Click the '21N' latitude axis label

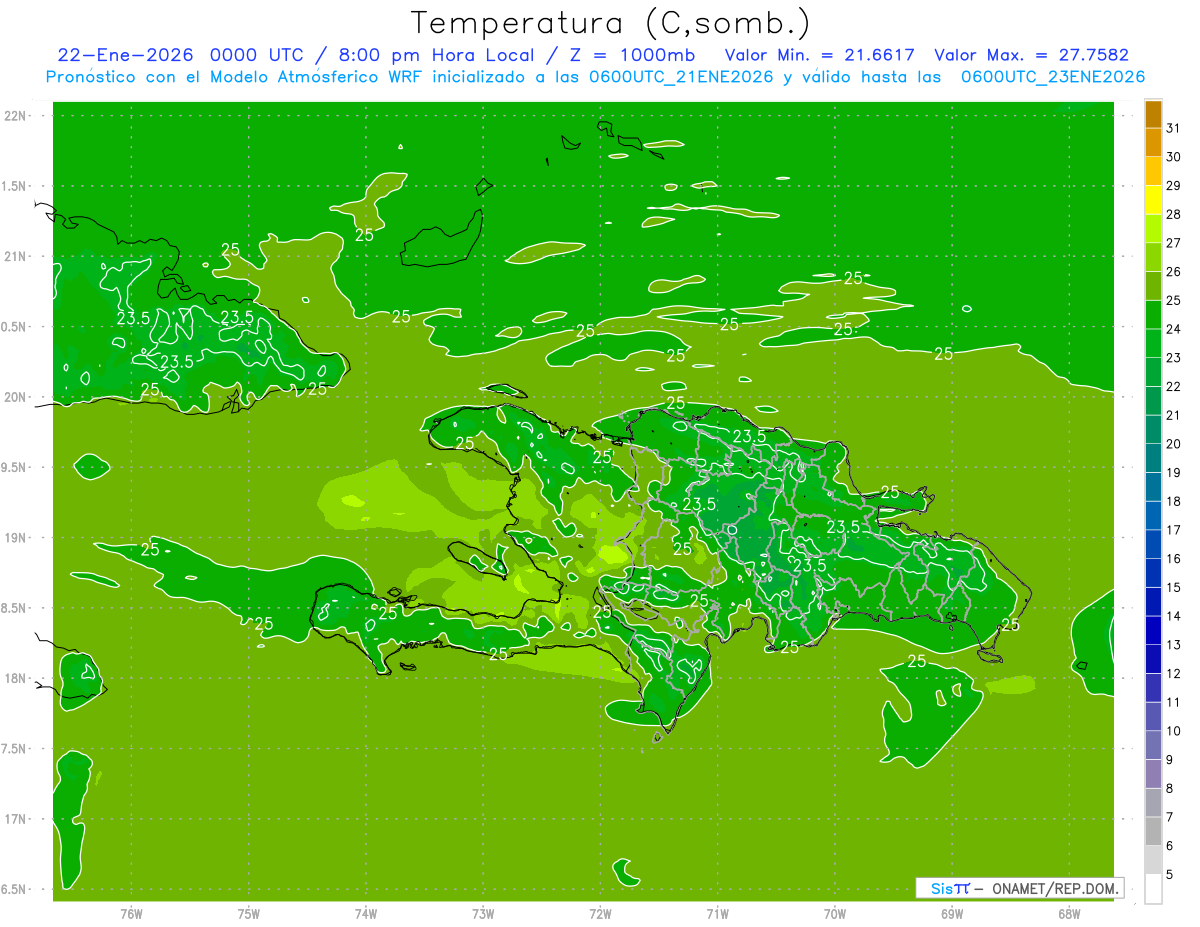point(16,257)
